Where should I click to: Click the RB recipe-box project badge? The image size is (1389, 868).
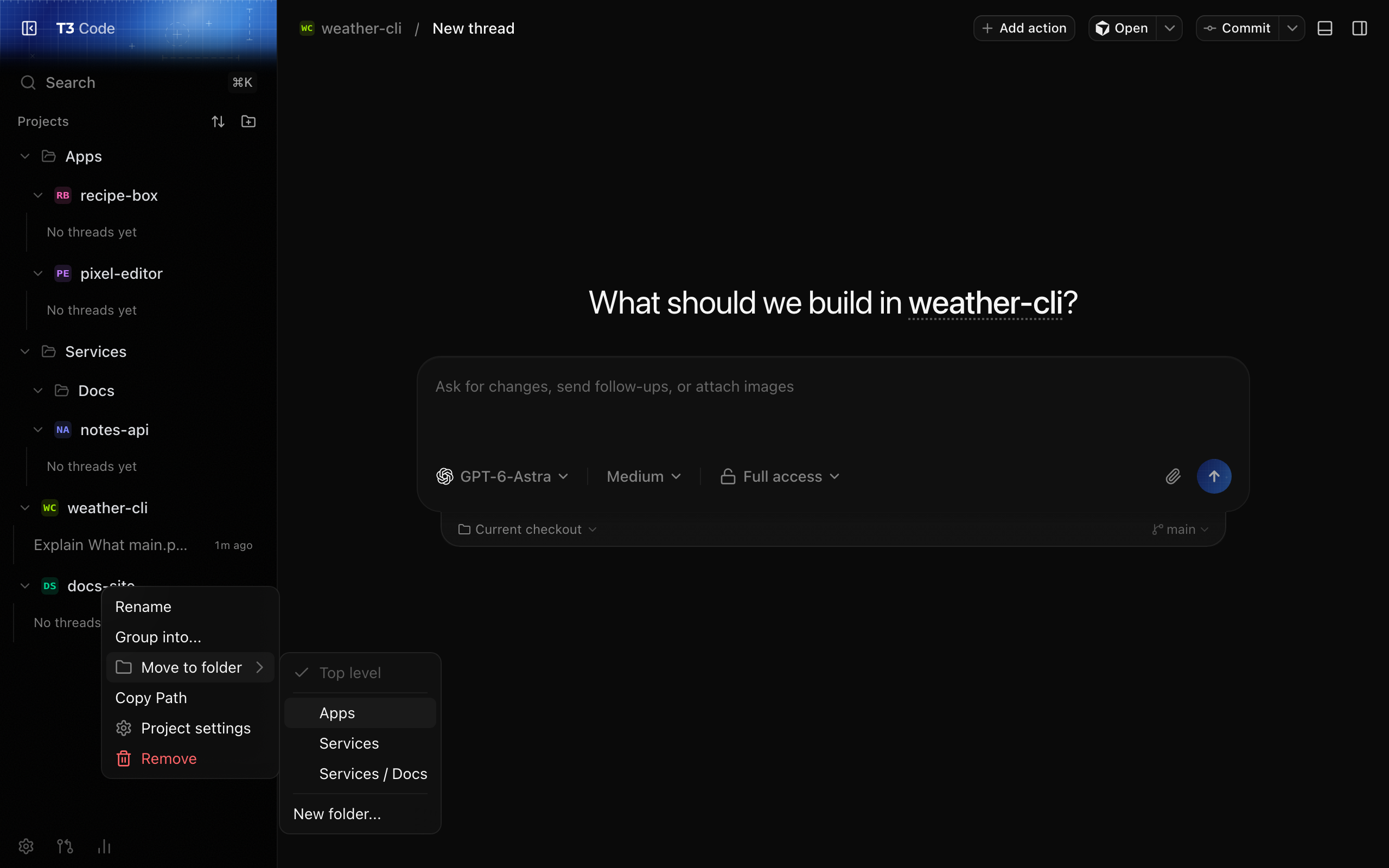(x=62, y=196)
